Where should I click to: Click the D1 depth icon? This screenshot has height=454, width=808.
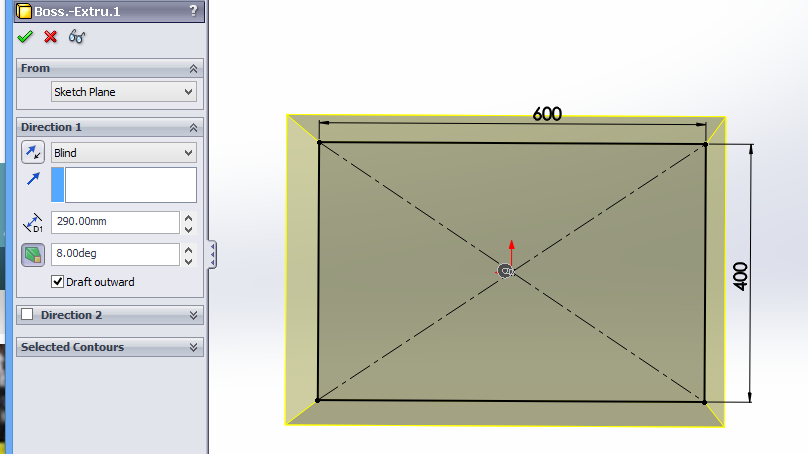[x=33, y=223]
